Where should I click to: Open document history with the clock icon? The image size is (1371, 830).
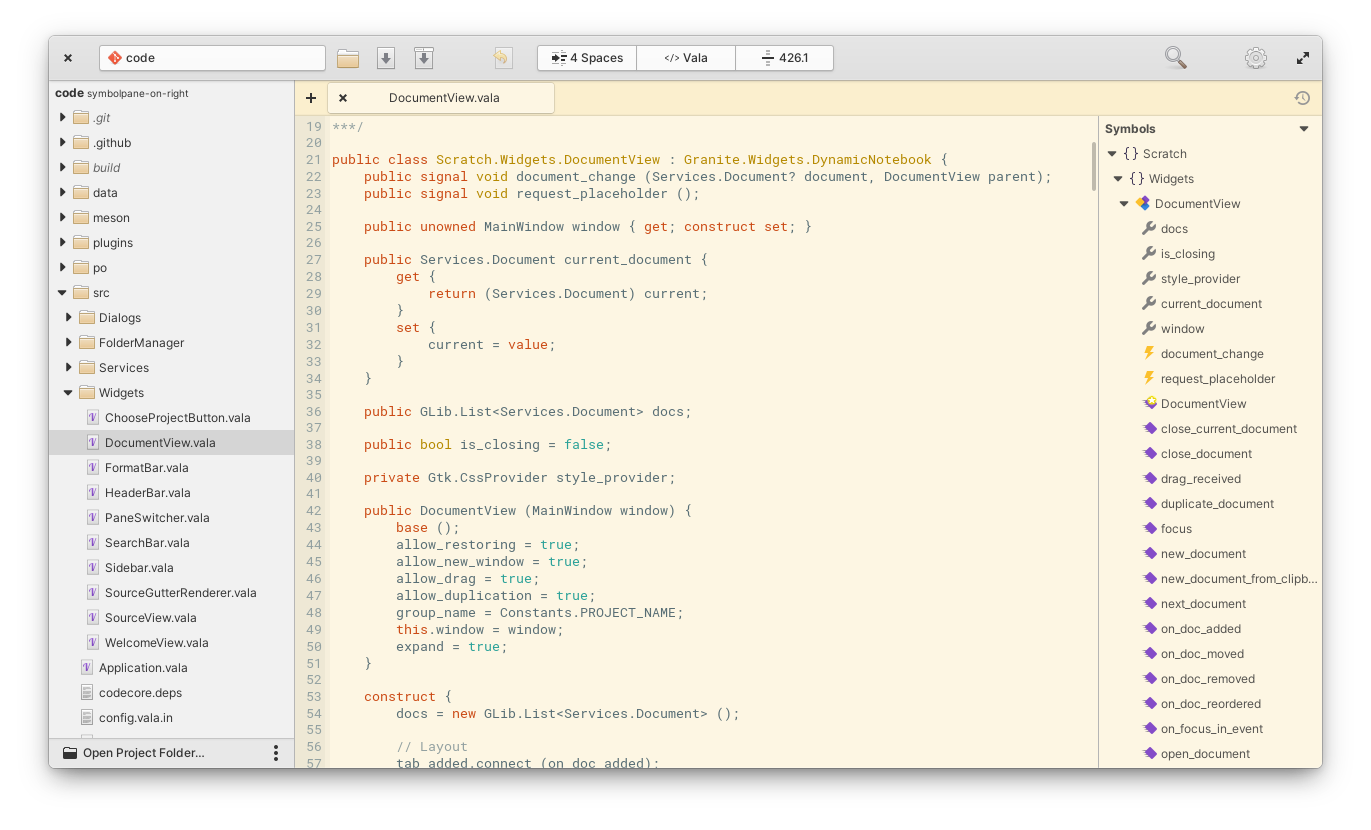click(x=1302, y=97)
